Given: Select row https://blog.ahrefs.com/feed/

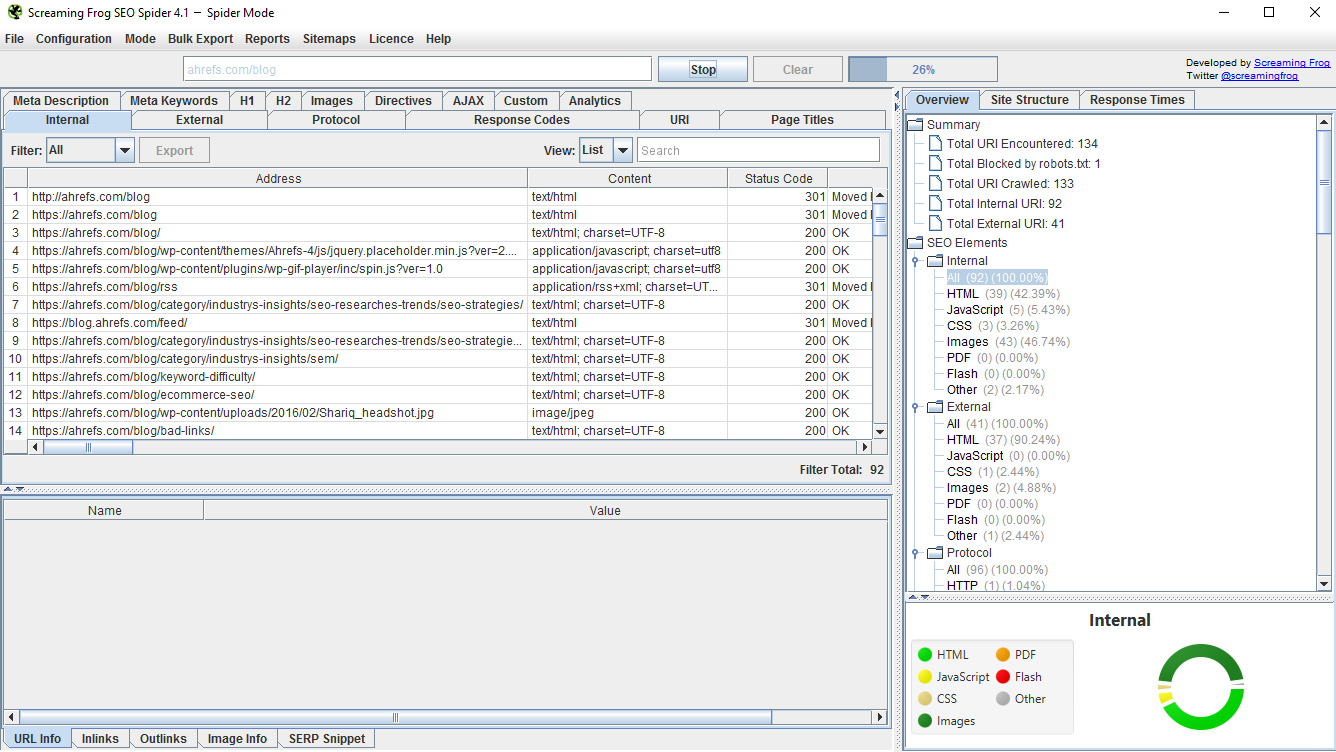Looking at the screenshot, I should [438, 323].
